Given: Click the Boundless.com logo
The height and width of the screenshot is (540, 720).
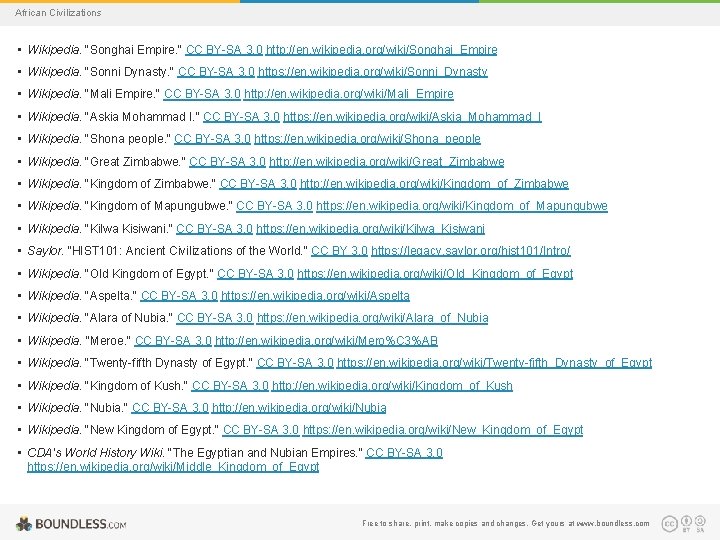Looking at the screenshot, I should pyautogui.click(x=71, y=524).
